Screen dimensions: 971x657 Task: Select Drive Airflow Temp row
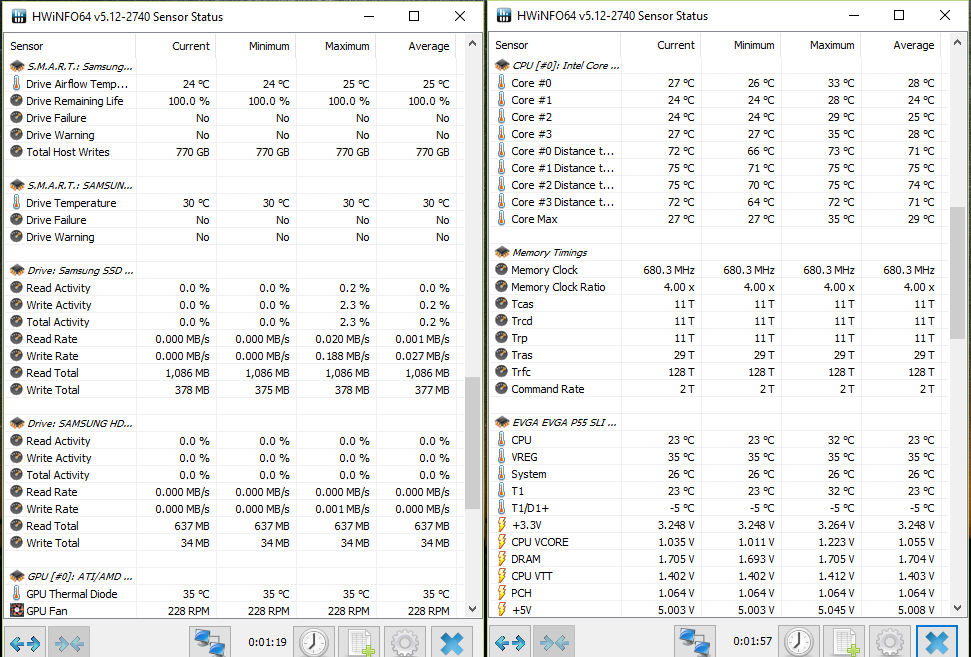[x=233, y=84]
